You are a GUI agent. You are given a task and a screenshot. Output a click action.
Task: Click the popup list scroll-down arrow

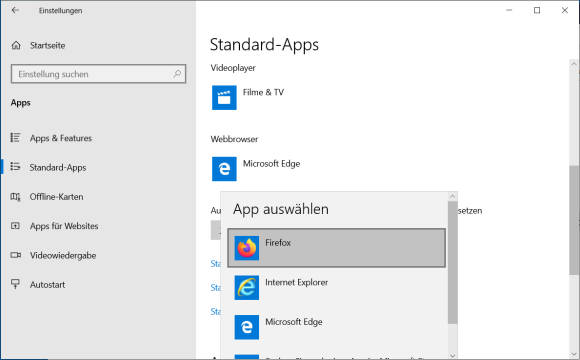452,356
